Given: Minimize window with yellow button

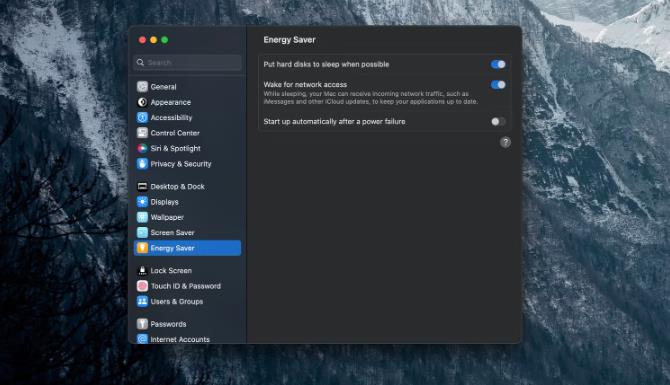Looking at the screenshot, I should tap(153, 40).
